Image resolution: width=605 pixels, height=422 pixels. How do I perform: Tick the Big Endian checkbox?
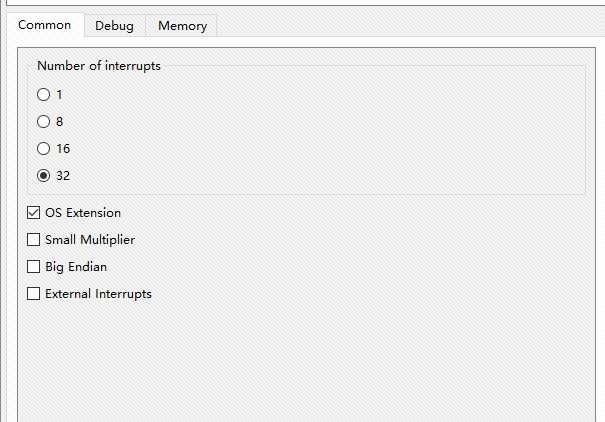click(x=34, y=267)
